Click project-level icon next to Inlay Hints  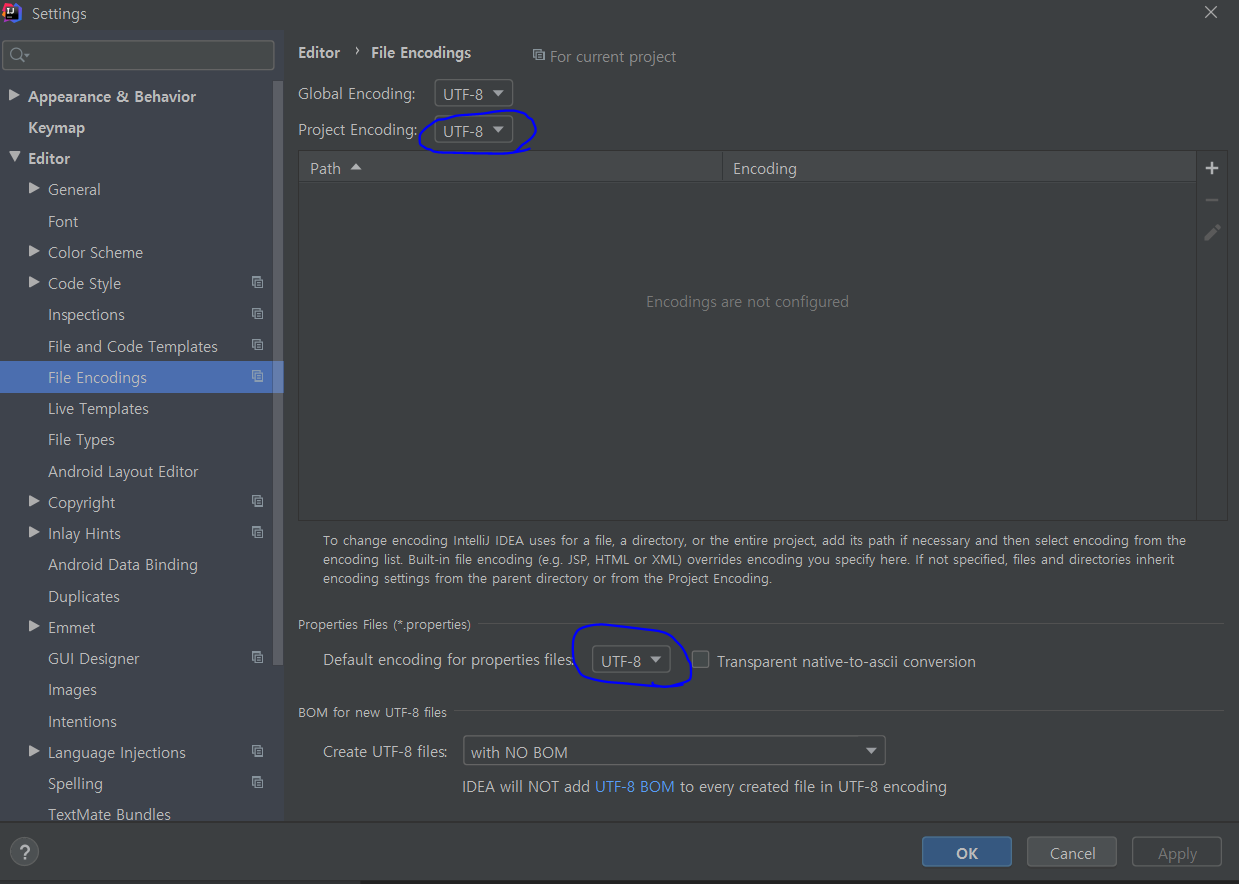point(257,532)
